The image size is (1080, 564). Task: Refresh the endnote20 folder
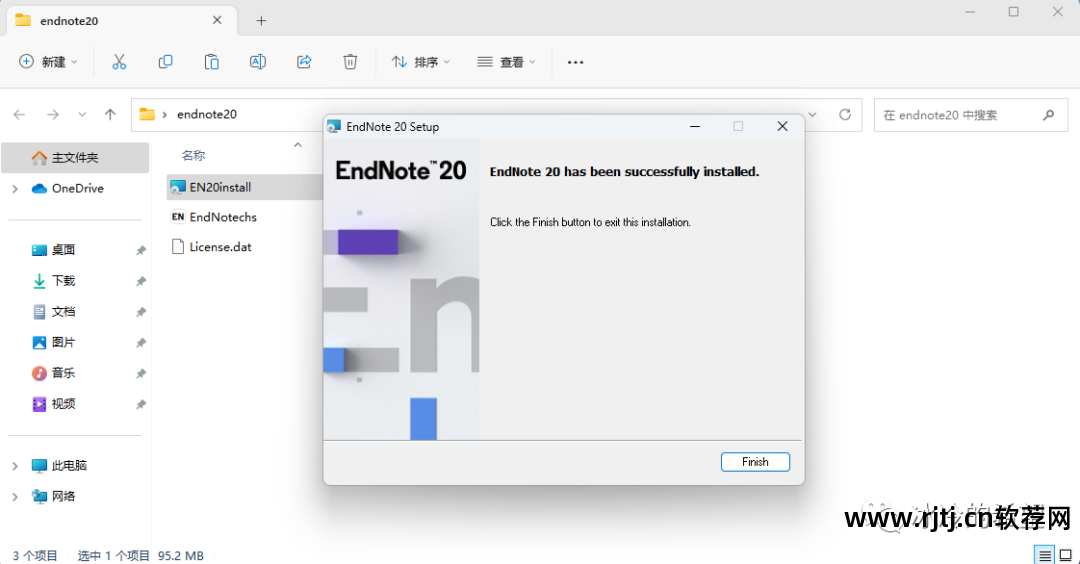(845, 114)
